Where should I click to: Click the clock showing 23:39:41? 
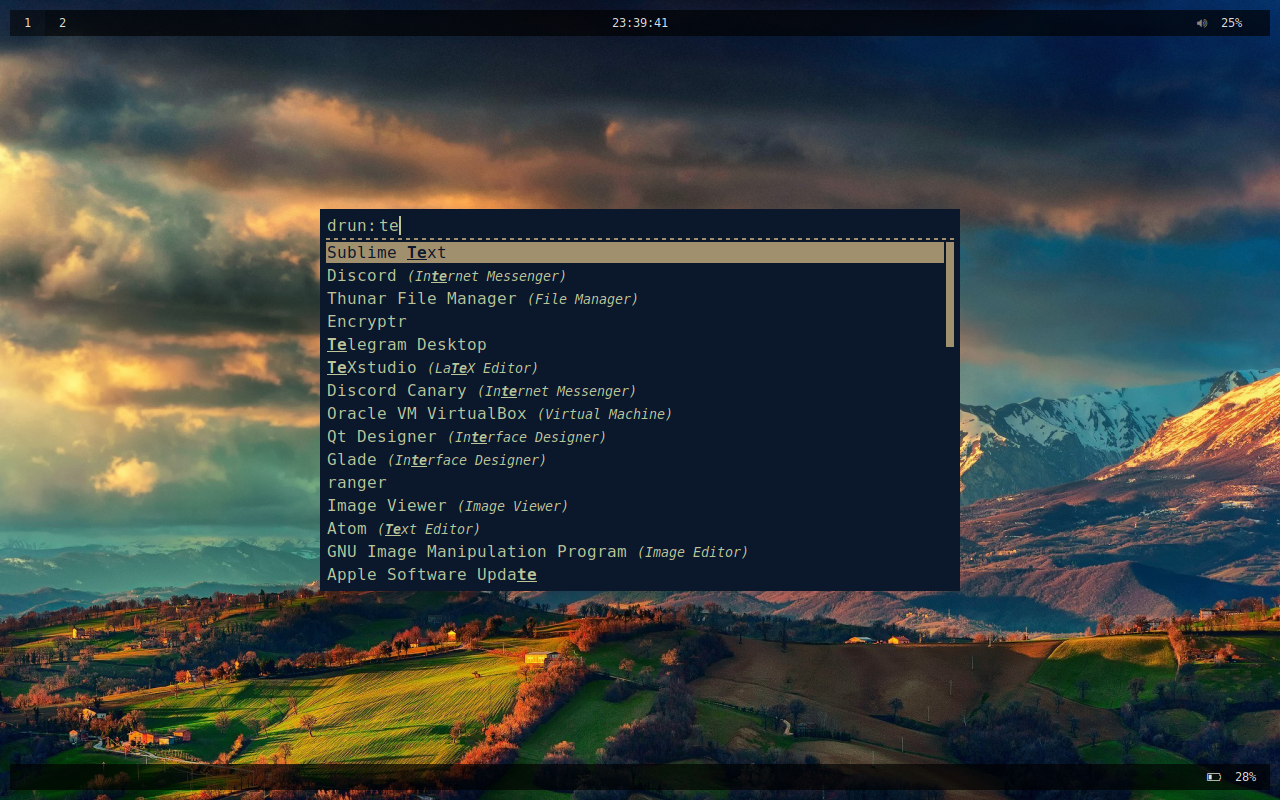pos(640,23)
